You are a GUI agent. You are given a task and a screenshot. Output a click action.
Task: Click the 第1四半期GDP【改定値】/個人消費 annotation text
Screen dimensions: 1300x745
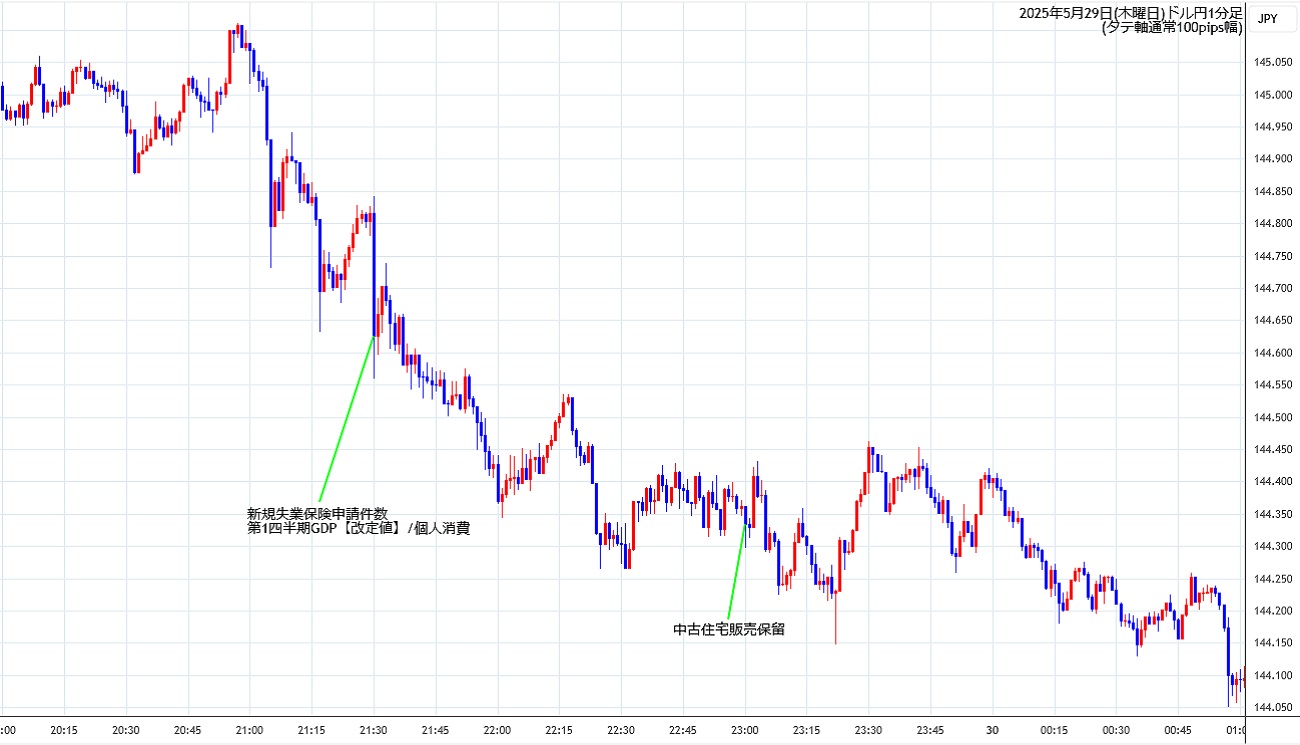(x=358, y=528)
